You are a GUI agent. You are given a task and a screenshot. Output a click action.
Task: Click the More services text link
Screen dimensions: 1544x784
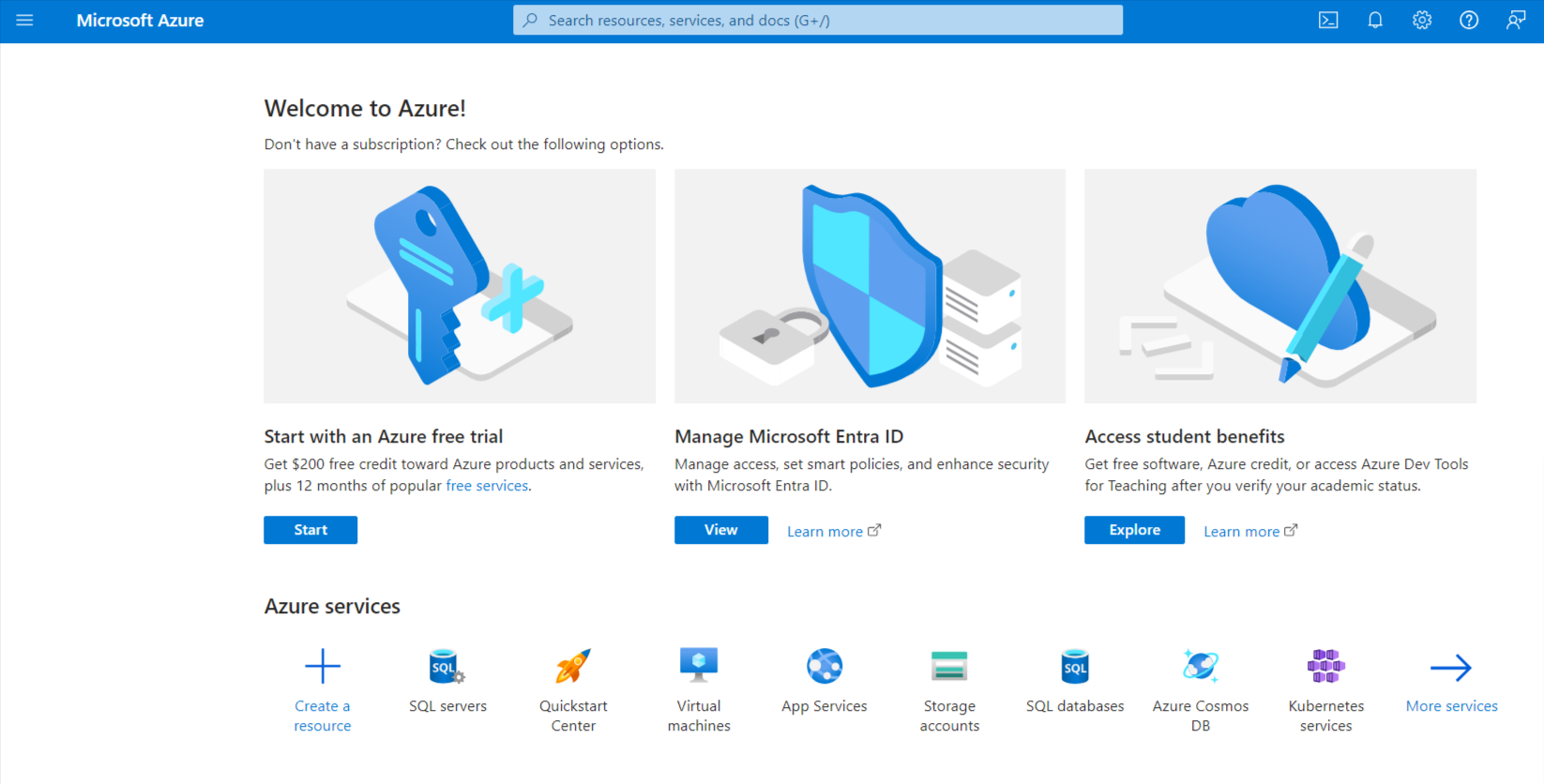[x=1451, y=706]
